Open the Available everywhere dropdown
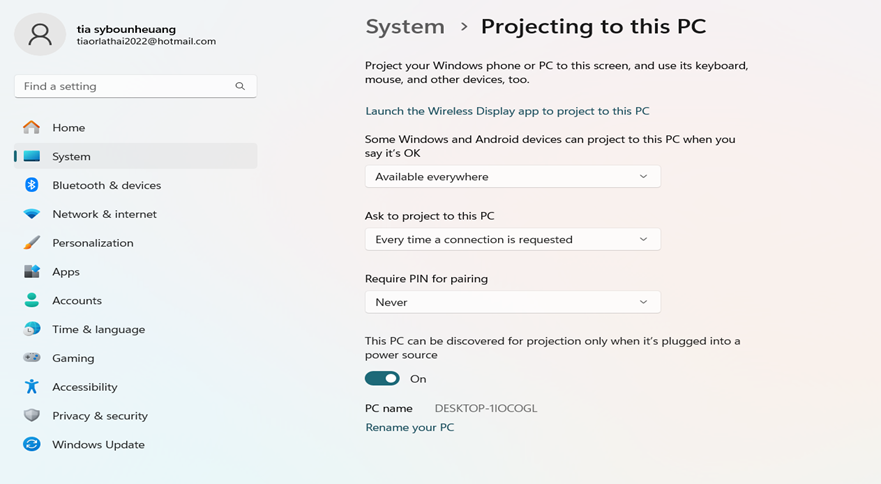The image size is (881, 484). [x=512, y=177]
